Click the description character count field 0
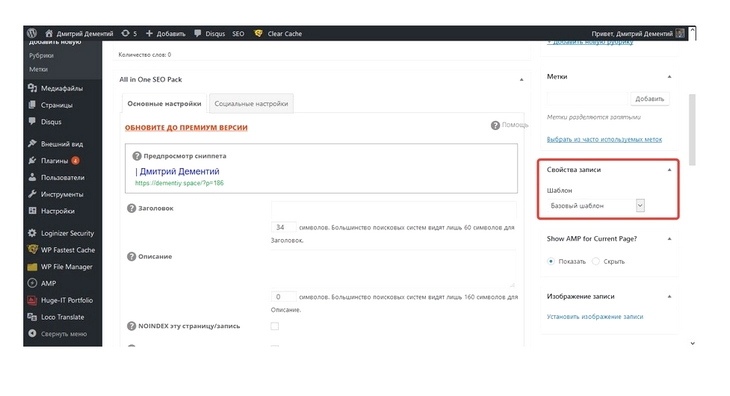The image size is (730, 396). [x=284, y=296]
